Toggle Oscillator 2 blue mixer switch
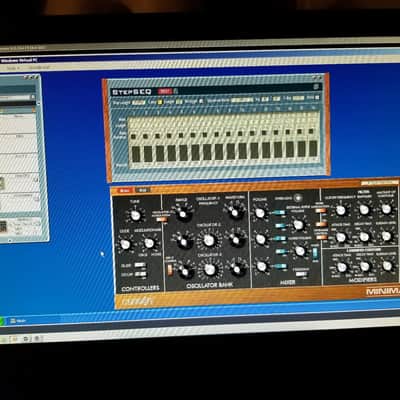Viewport: 400px width, 400px height. pyautogui.click(x=280, y=239)
